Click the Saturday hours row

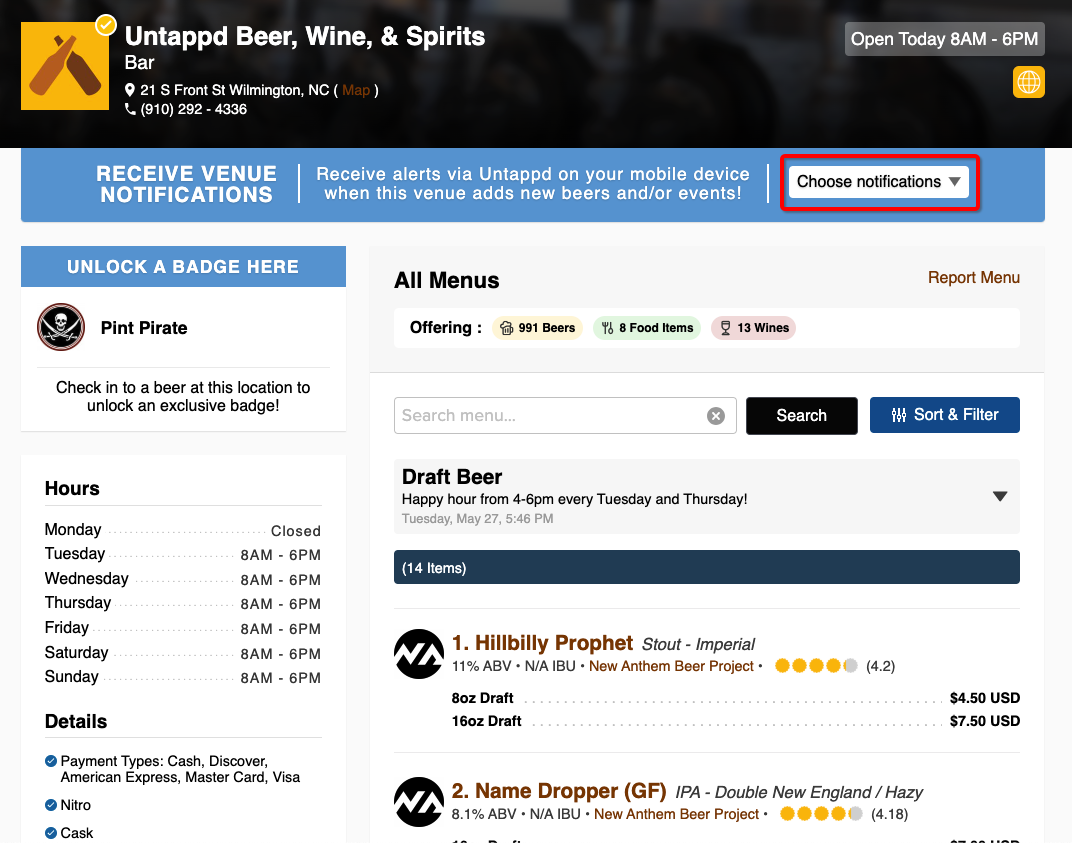(183, 653)
